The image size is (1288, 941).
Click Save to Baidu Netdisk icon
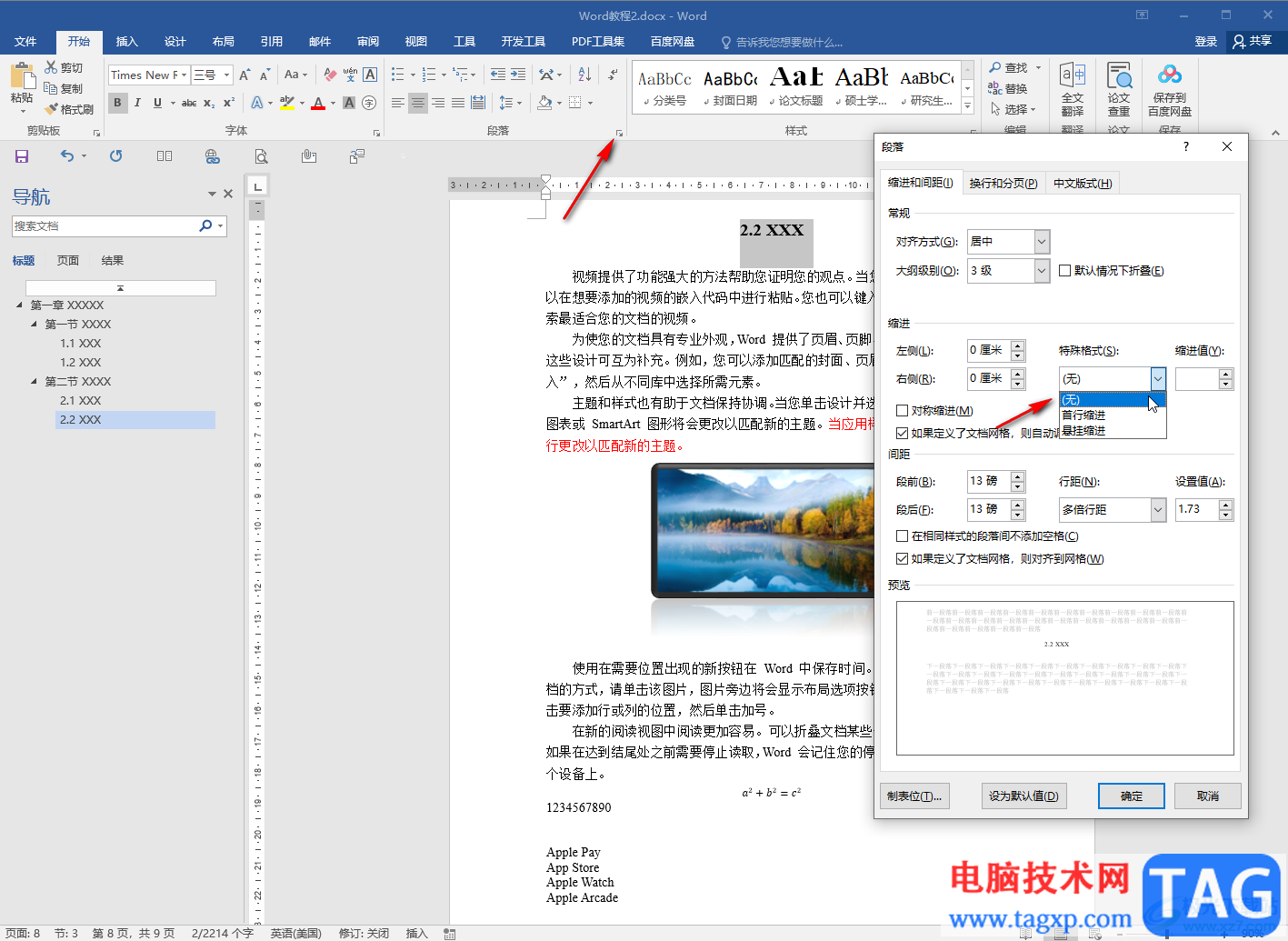1170,89
